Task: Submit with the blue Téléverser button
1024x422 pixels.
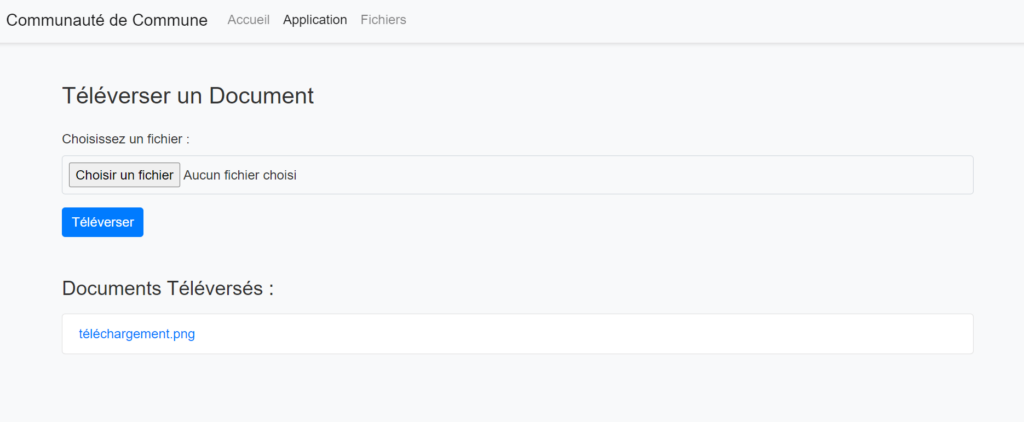Action: 102,222
